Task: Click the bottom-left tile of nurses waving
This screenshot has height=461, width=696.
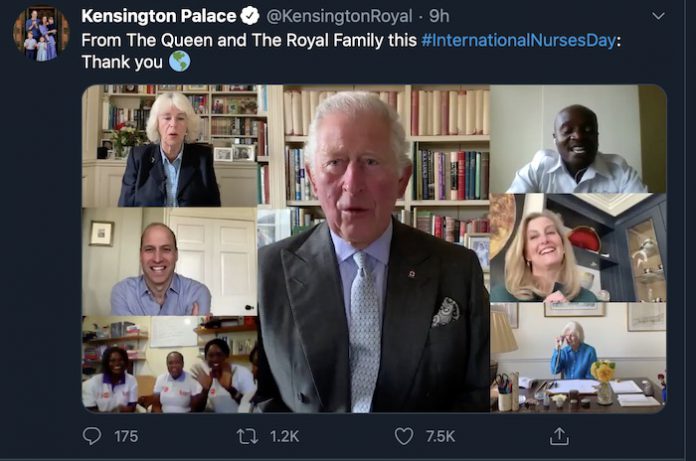Action: [x=170, y=364]
